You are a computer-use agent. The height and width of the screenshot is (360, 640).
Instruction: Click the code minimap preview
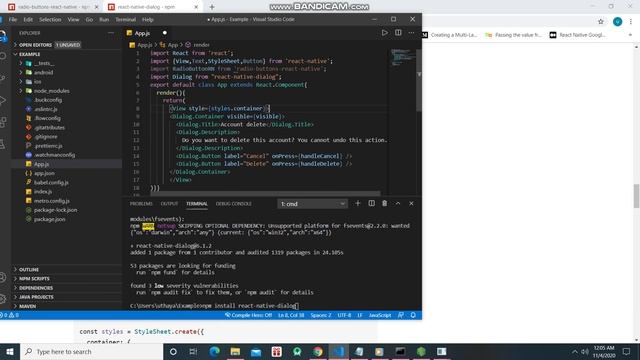402,57
